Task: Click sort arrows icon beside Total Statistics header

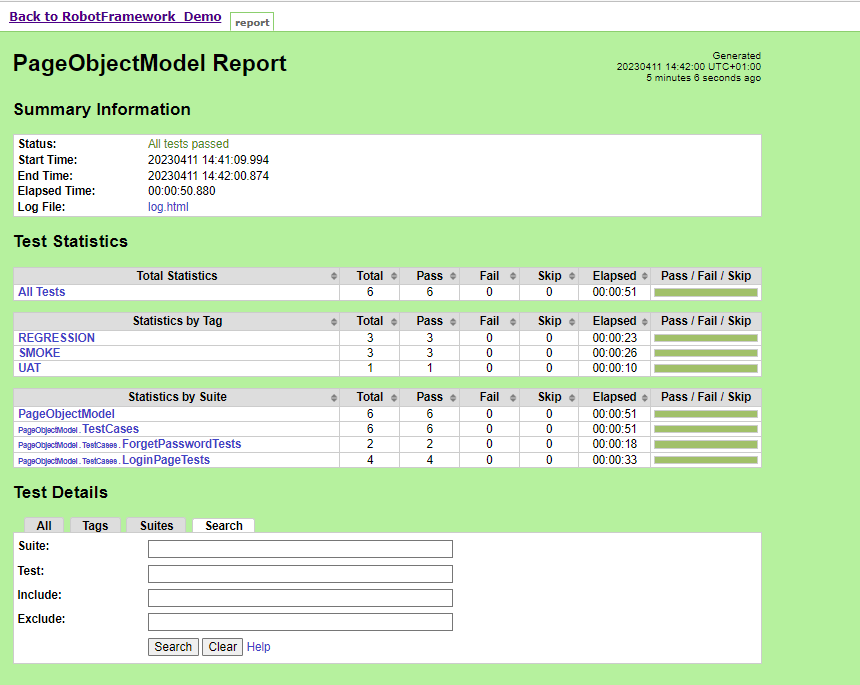Action: (334, 277)
